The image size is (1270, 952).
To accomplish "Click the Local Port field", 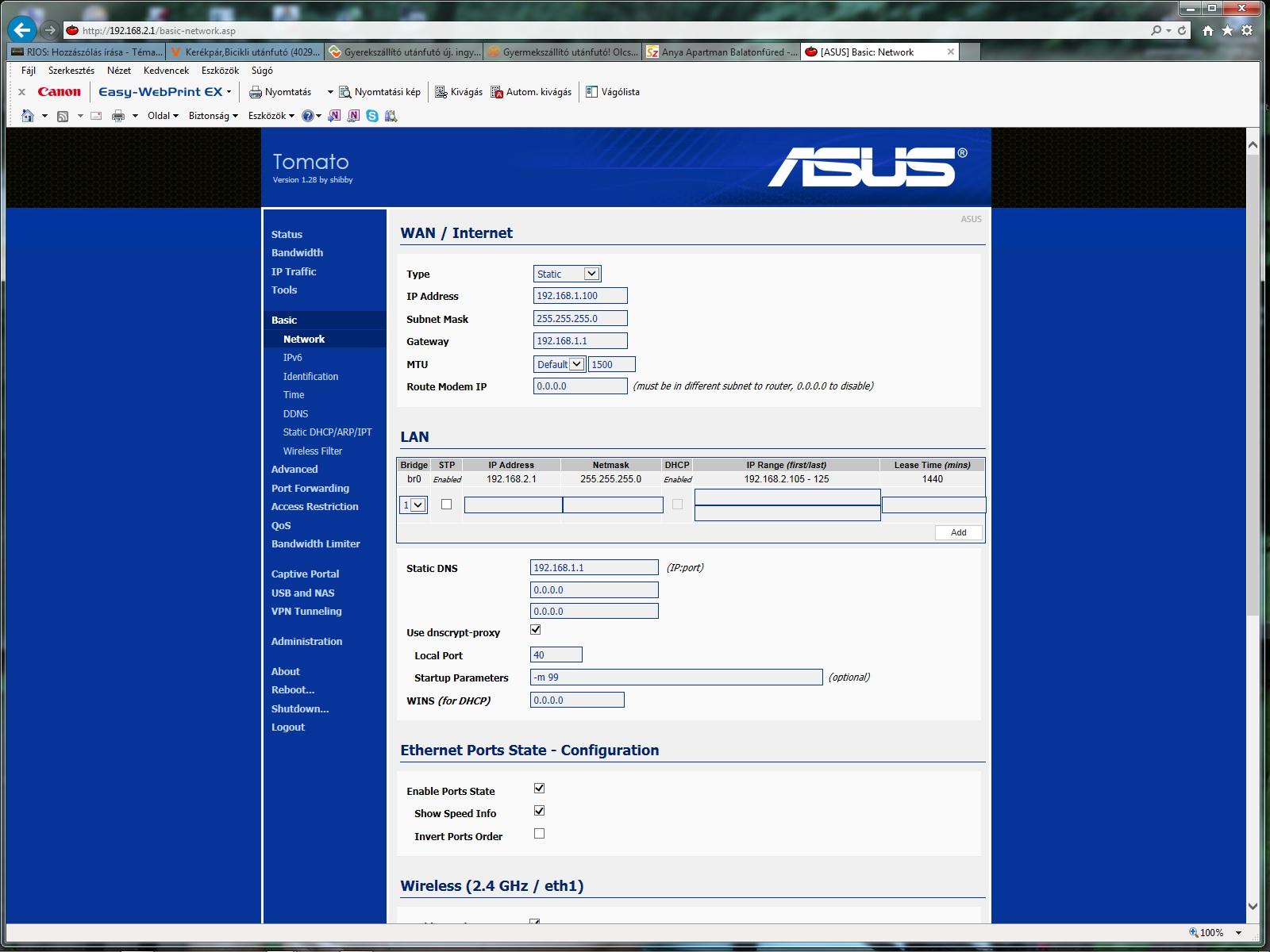I will click(x=556, y=655).
